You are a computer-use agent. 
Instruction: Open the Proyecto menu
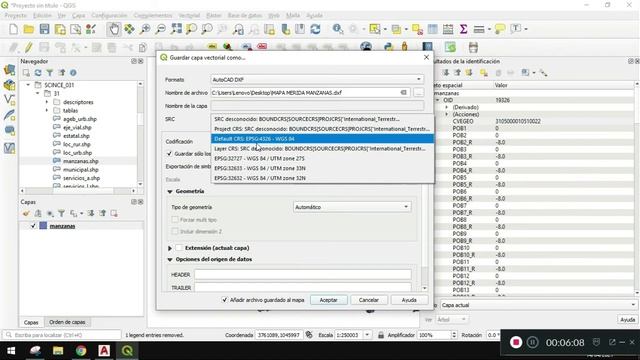coord(16,16)
